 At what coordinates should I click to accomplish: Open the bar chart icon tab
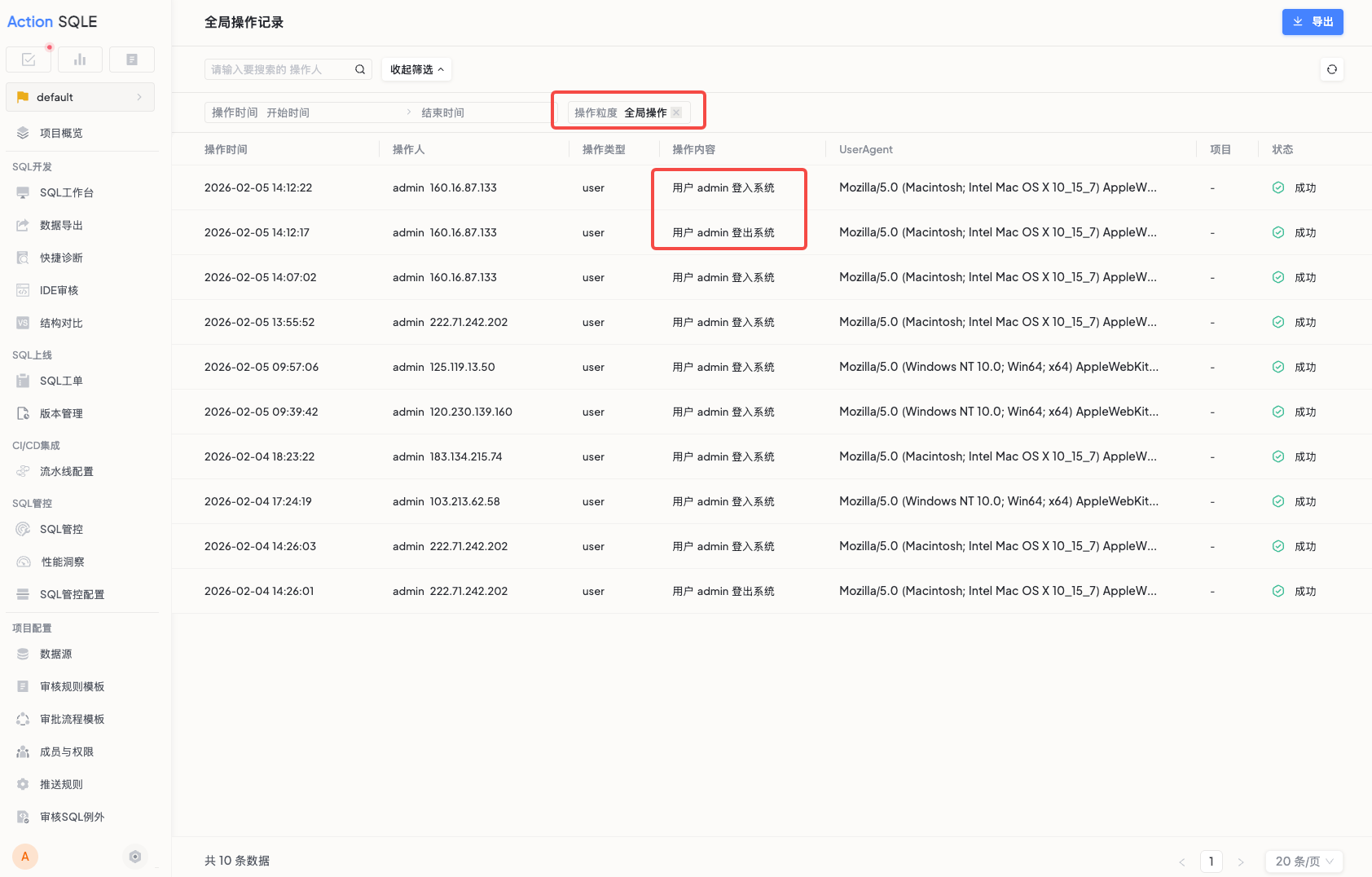(x=80, y=59)
